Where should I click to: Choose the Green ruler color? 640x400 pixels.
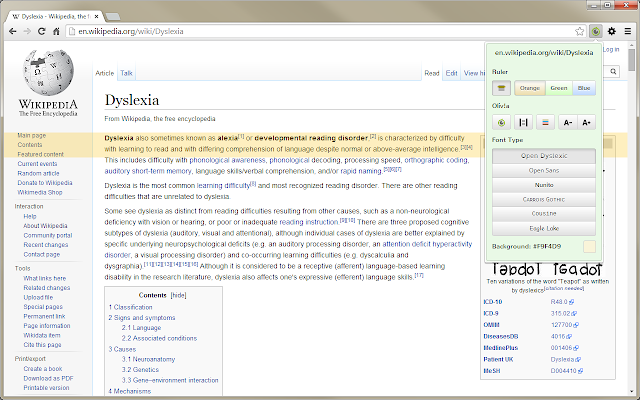click(559, 88)
